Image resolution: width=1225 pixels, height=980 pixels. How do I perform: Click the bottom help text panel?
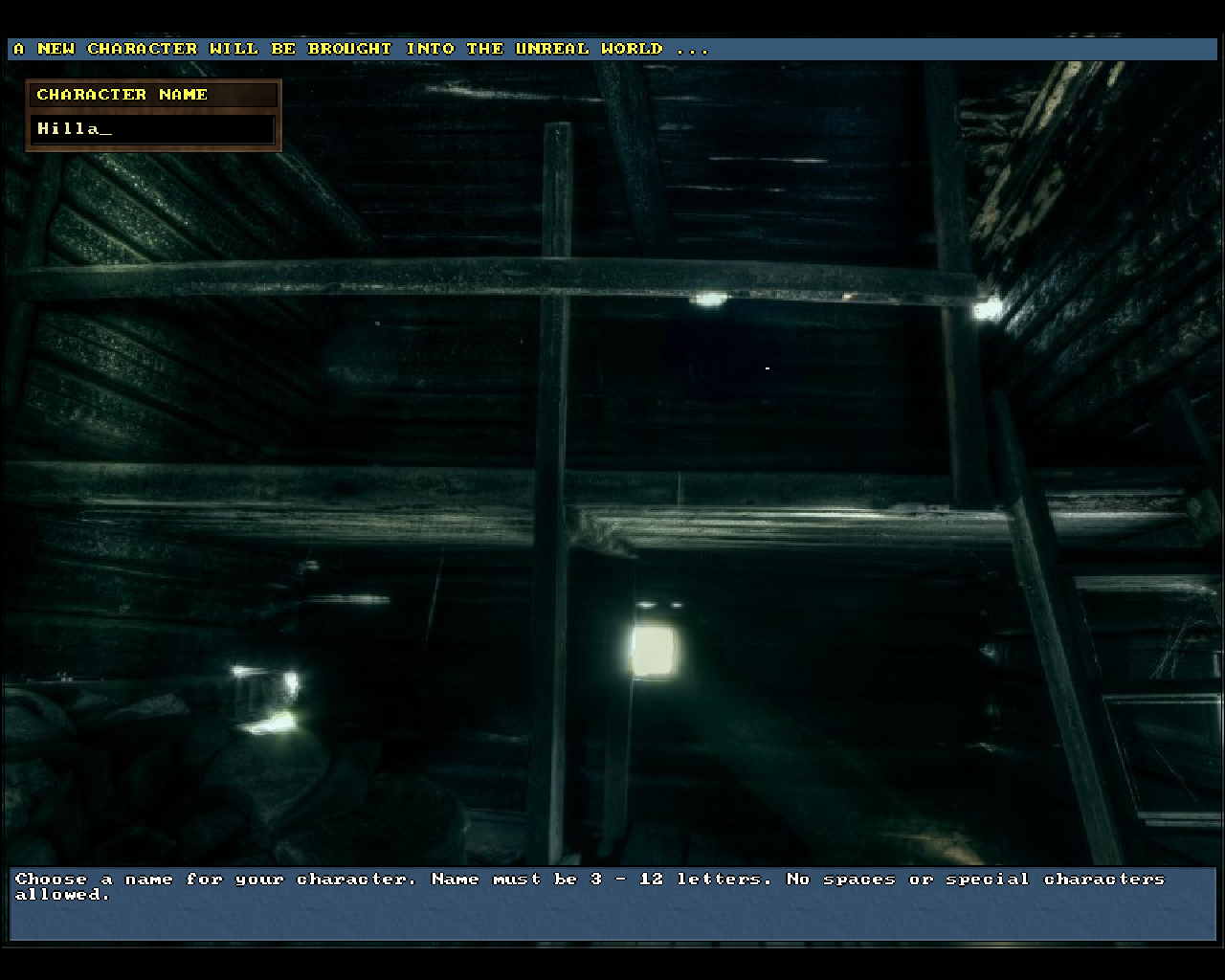pos(612,904)
